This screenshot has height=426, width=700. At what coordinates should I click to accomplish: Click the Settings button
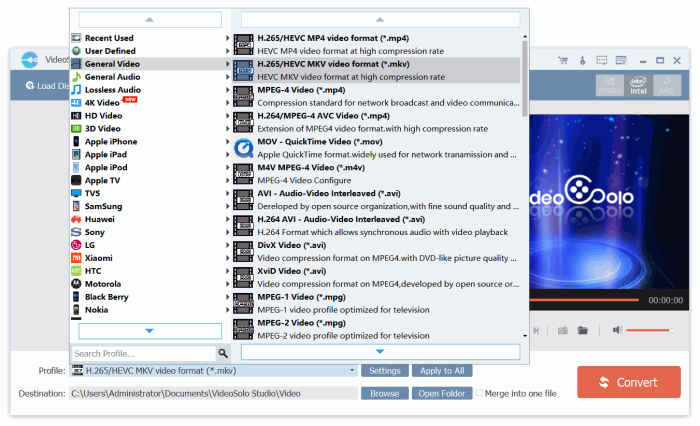pos(384,371)
